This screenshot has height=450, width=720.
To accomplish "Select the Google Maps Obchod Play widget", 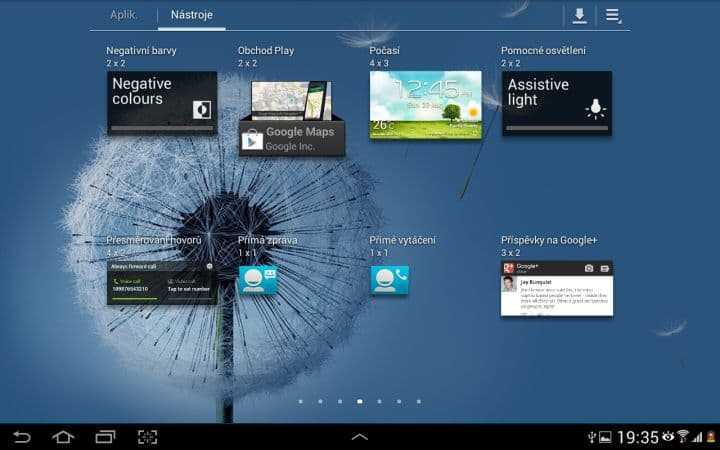I will 291,118.
